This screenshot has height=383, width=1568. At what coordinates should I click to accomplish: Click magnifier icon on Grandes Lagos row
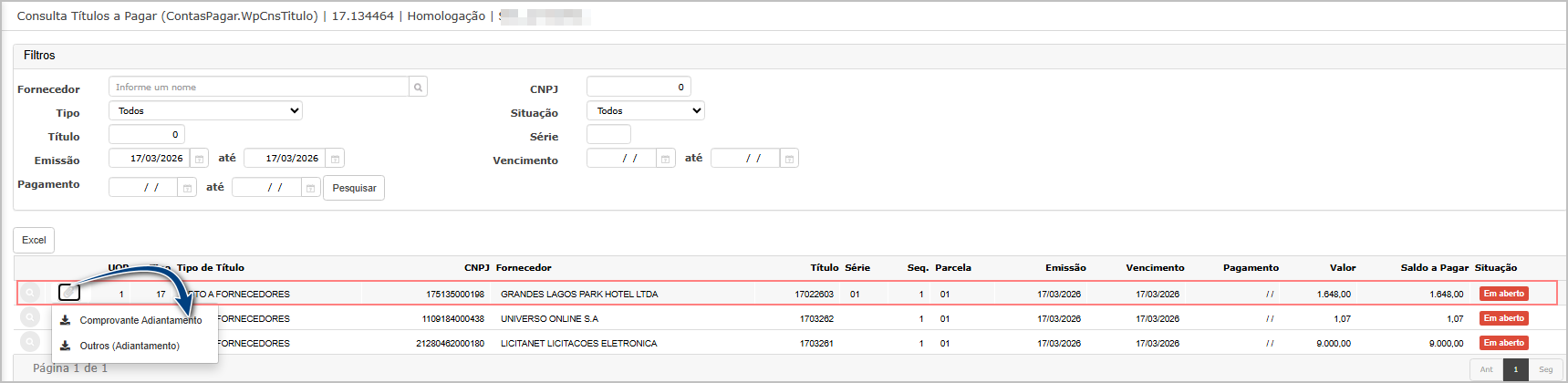click(x=30, y=293)
